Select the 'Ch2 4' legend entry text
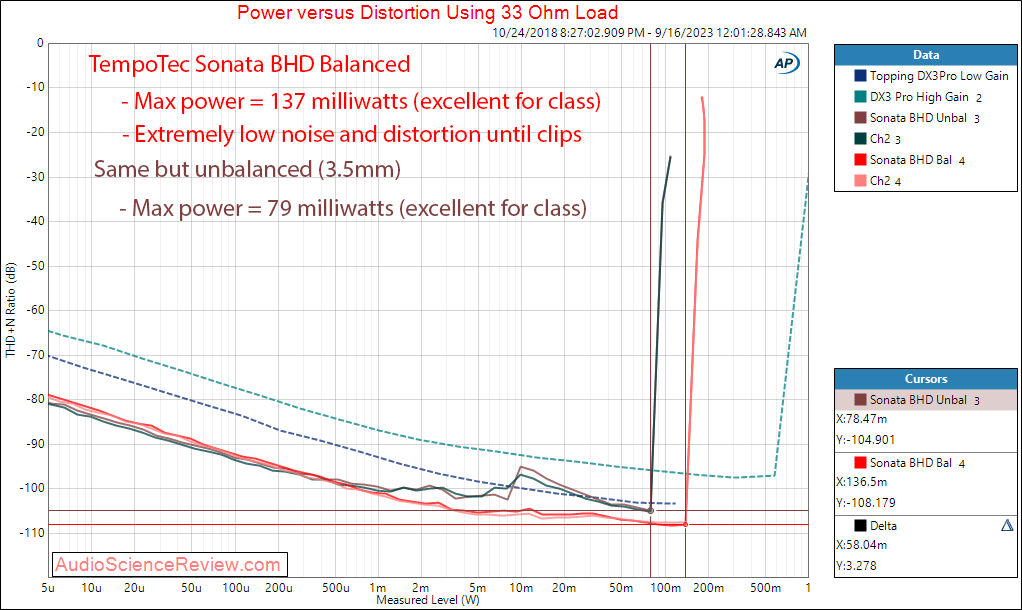This screenshot has width=1022, height=610. point(886,181)
